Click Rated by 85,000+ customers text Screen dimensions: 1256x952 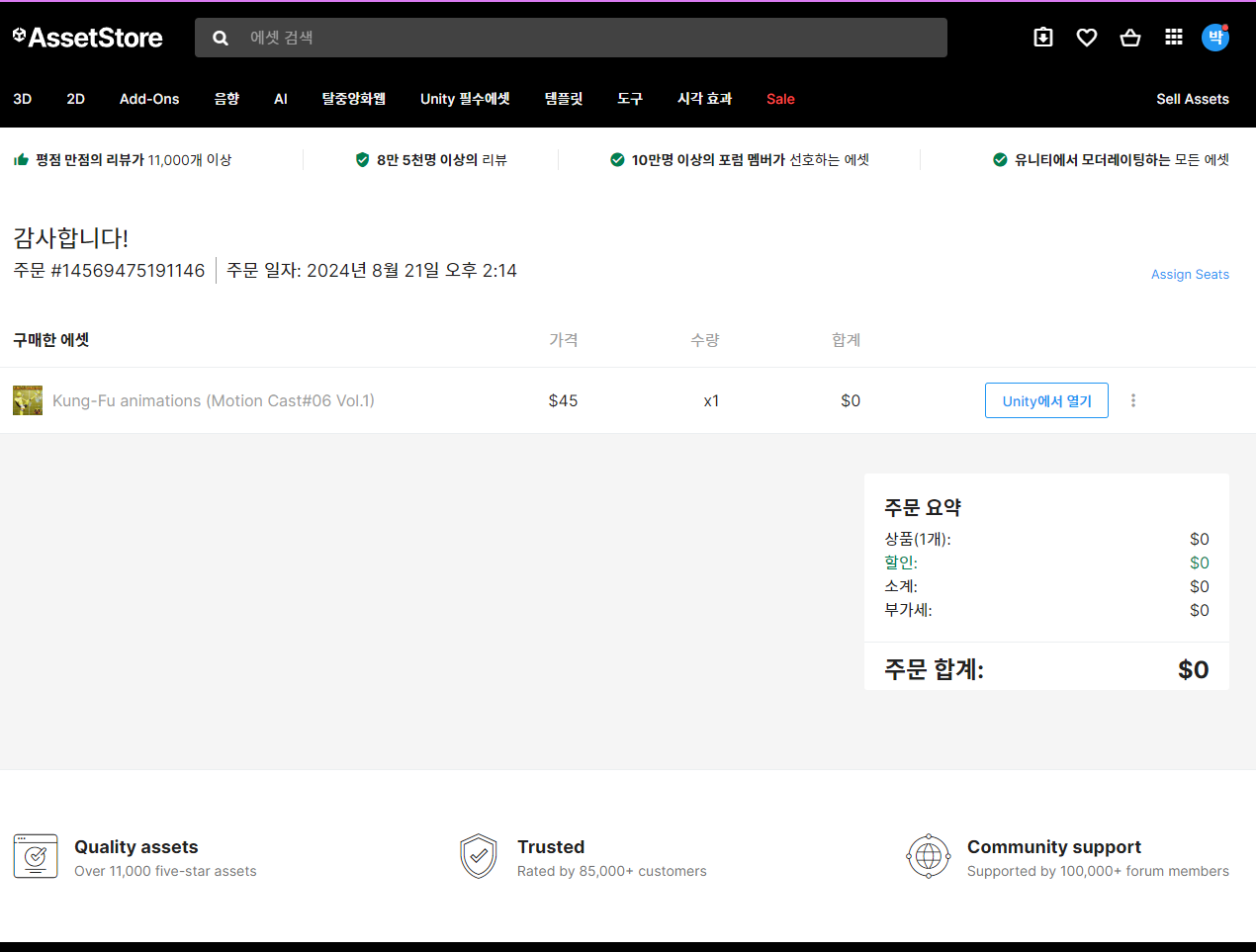point(612,871)
